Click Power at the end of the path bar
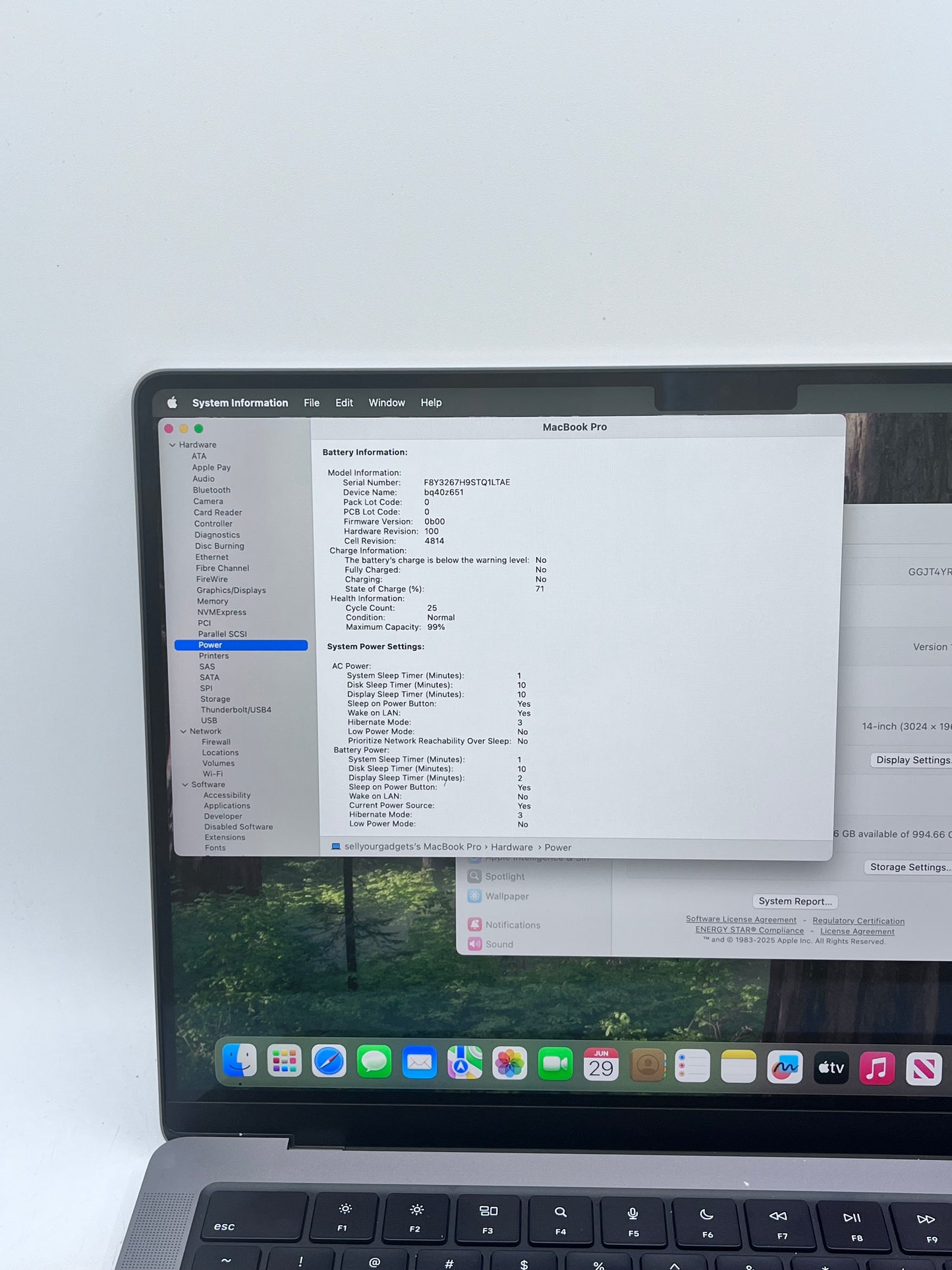Screen dimensions: 952x1270 coord(558,848)
